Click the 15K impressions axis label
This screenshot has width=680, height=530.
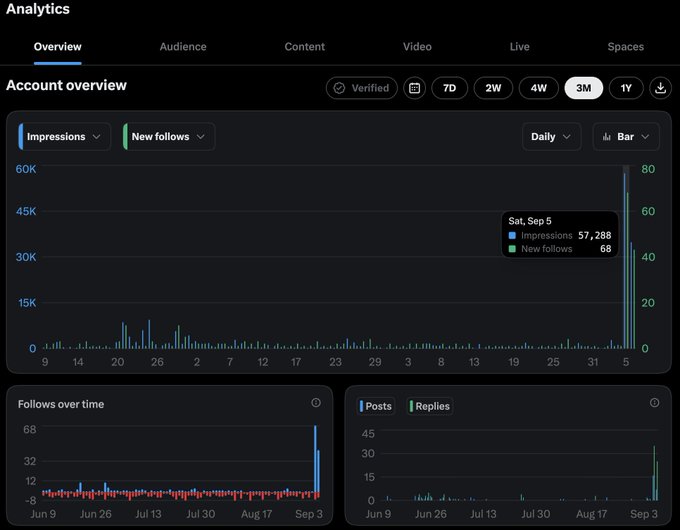point(27,303)
